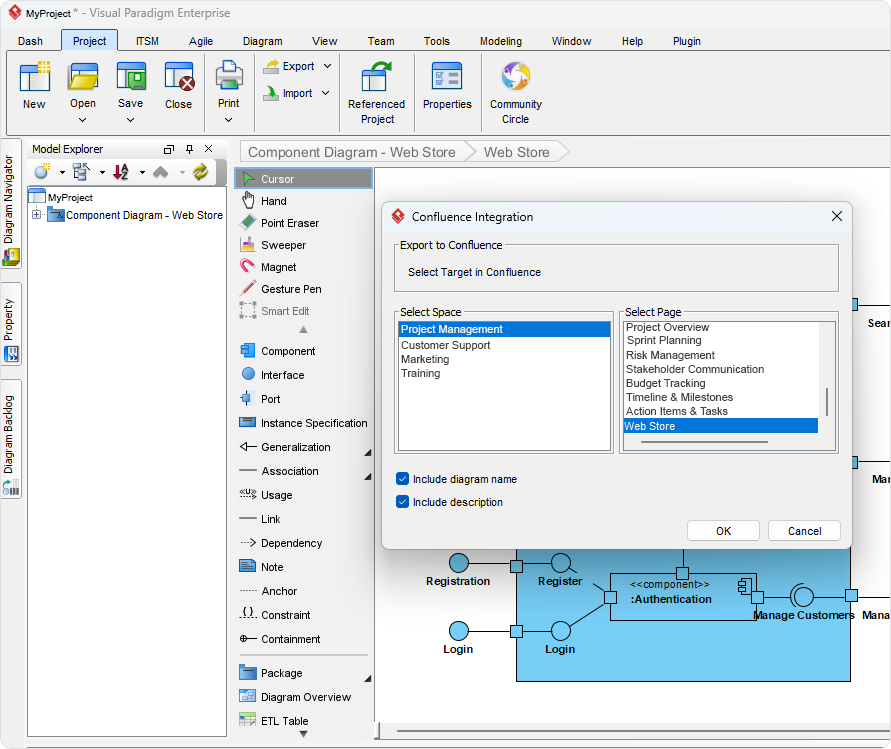The width and height of the screenshot is (891, 749).
Task: Click the Save project icon
Action: 131,77
